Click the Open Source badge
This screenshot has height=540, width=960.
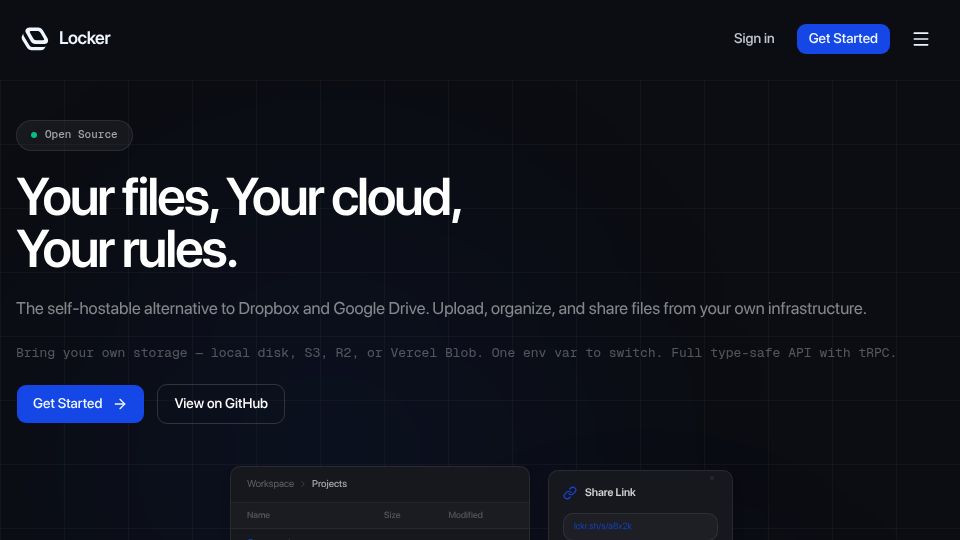[x=74, y=135]
